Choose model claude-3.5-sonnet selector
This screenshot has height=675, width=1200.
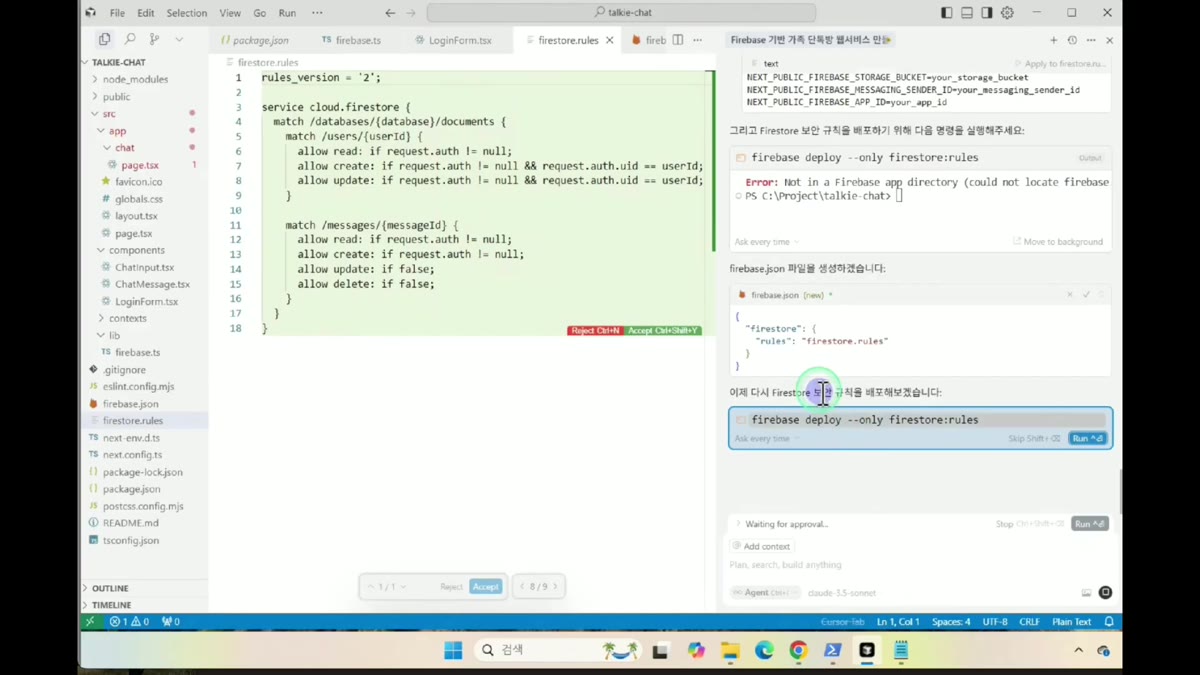[x=842, y=593]
